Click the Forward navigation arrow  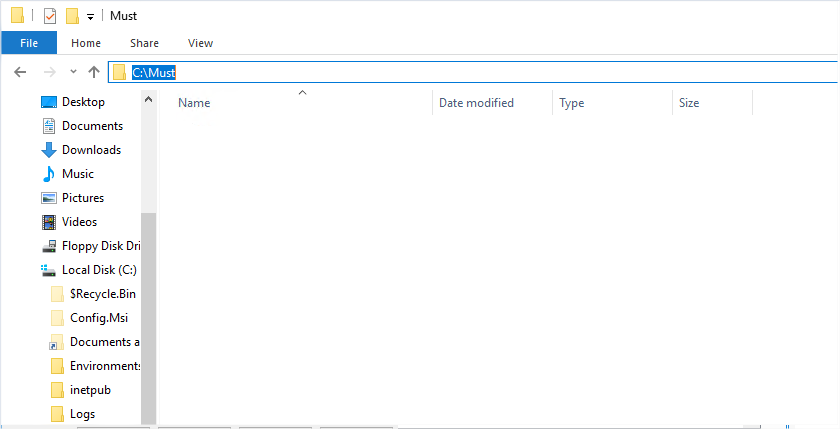click(48, 72)
